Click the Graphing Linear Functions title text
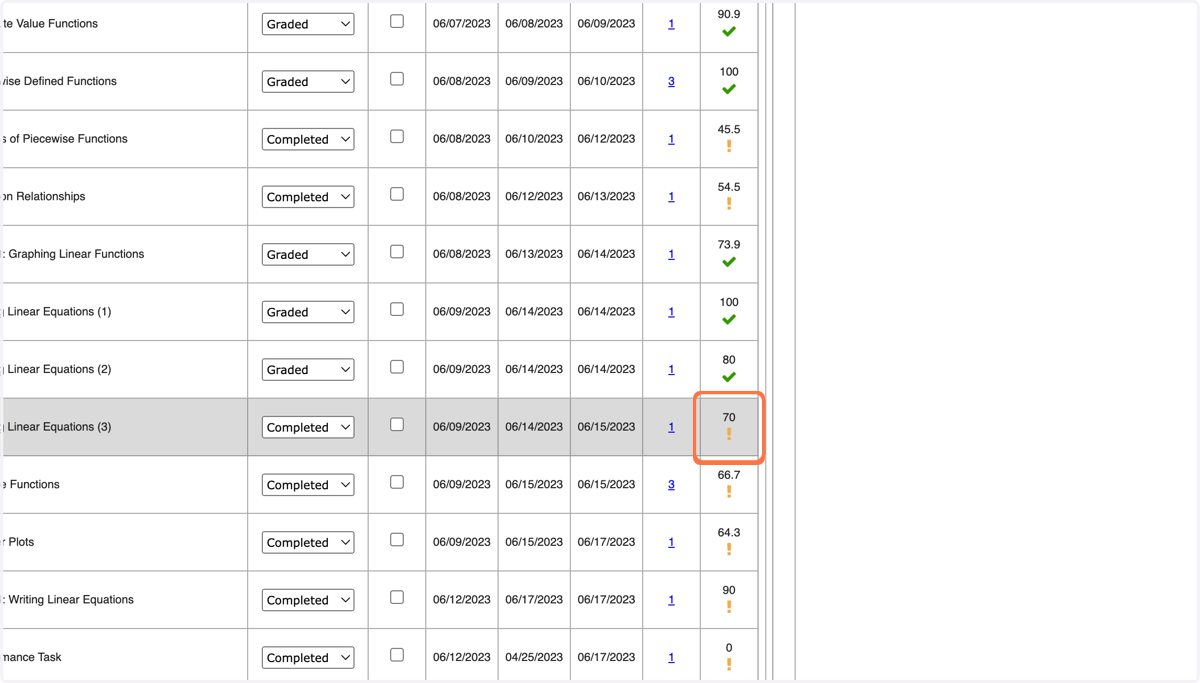Image resolution: width=1200 pixels, height=683 pixels. click(x=74, y=254)
